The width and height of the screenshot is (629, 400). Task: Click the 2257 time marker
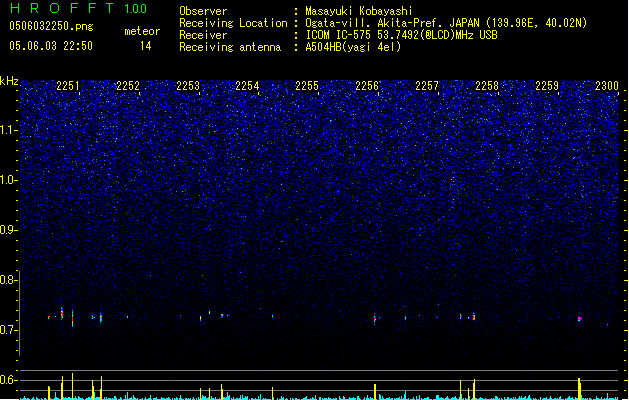click(427, 86)
